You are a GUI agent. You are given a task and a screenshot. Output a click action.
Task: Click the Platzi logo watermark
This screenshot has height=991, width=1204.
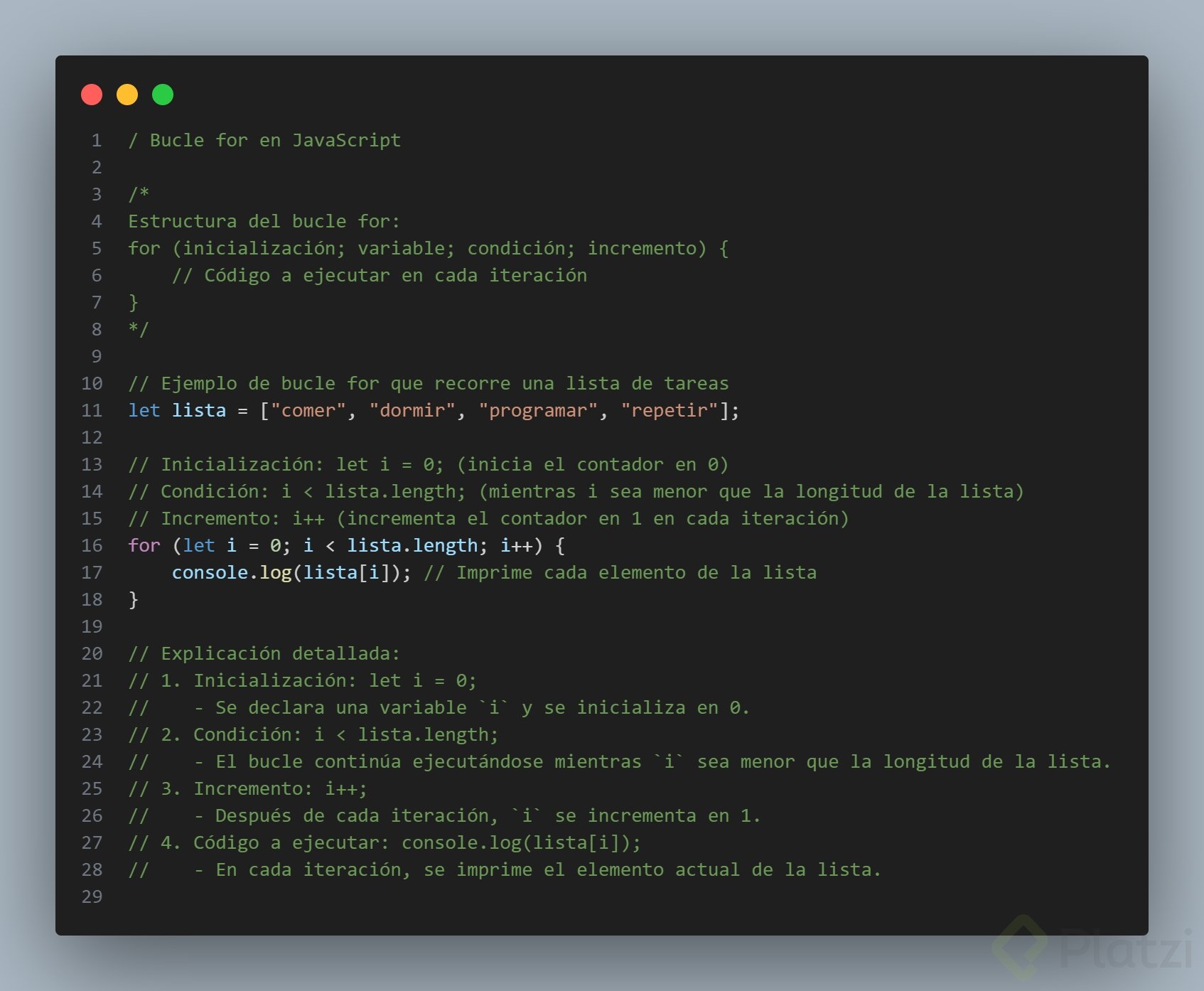(x=1092, y=948)
